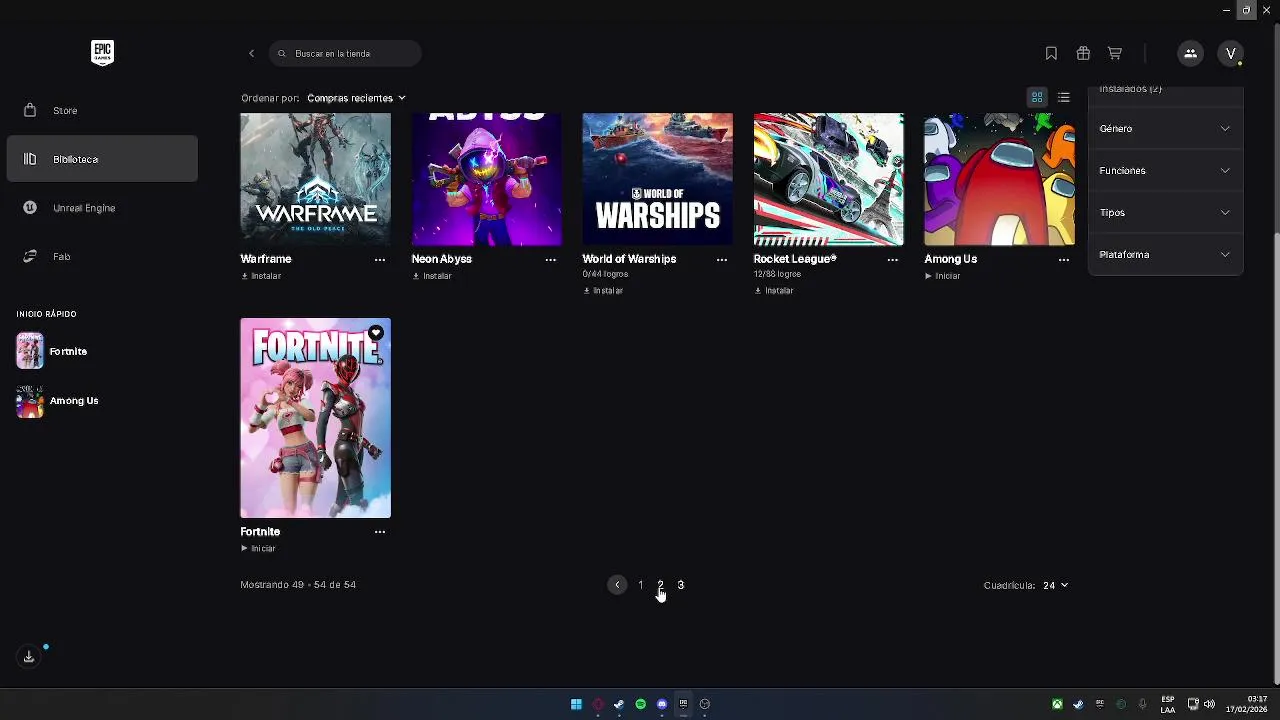Click the Among Us cover art
The height and width of the screenshot is (720, 1280).
point(999,179)
